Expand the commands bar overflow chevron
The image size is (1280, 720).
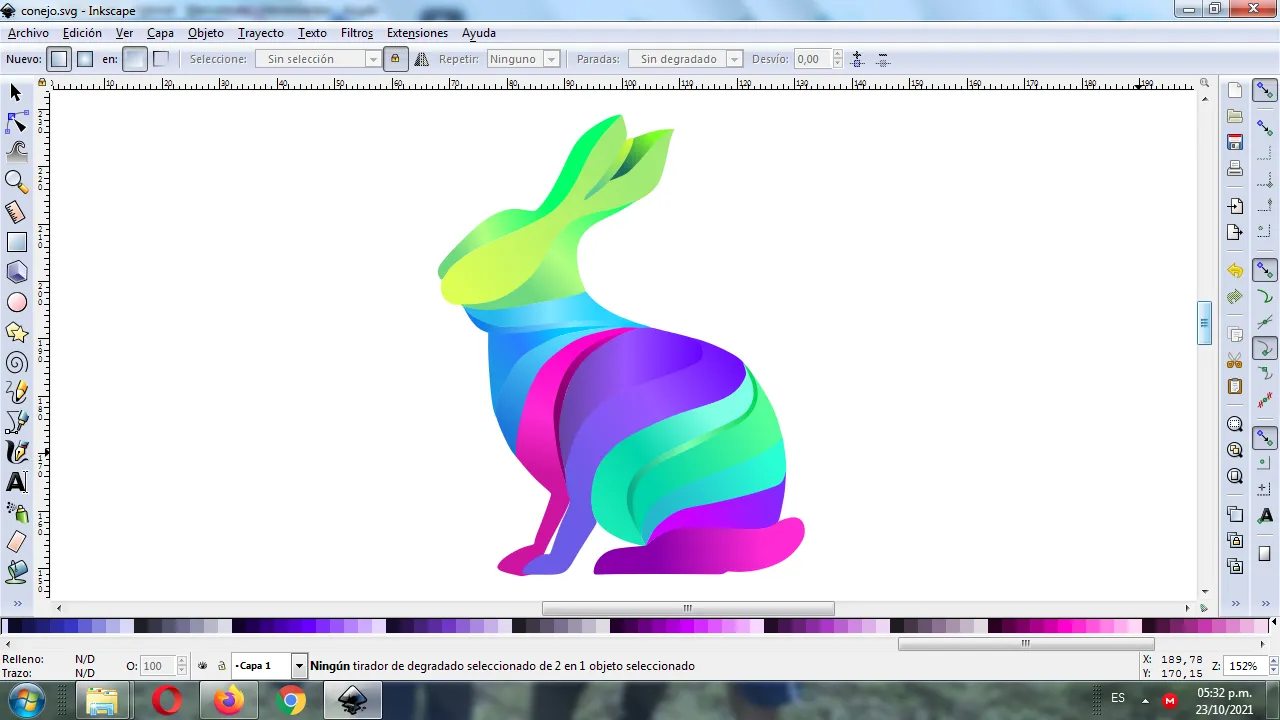(x=1235, y=603)
